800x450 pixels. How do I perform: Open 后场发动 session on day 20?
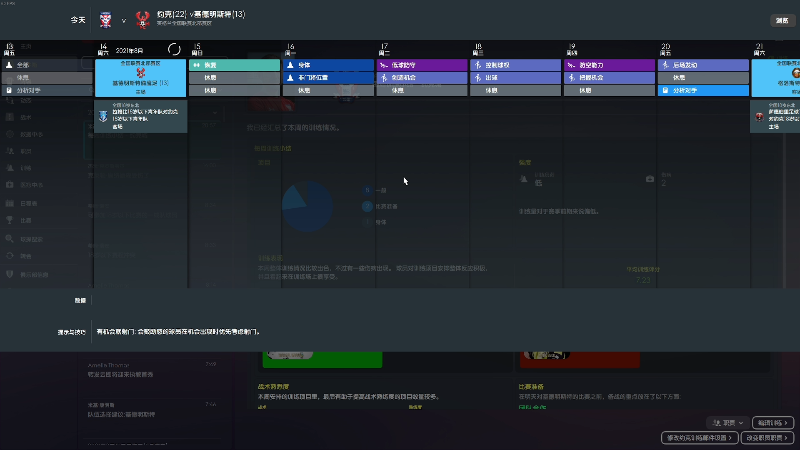[x=703, y=65]
